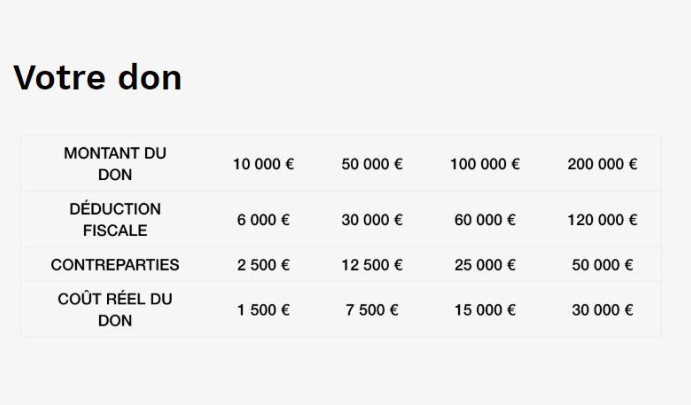Select the "MONTANT DU DON" row header
The width and height of the screenshot is (691, 405).
click(115, 164)
